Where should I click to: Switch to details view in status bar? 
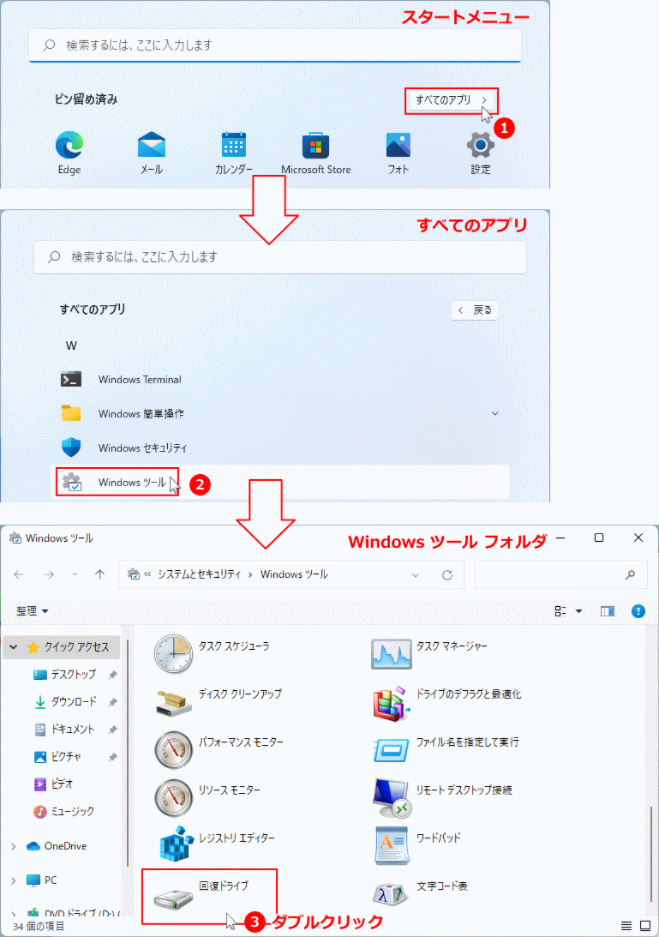[x=626, y=926]
